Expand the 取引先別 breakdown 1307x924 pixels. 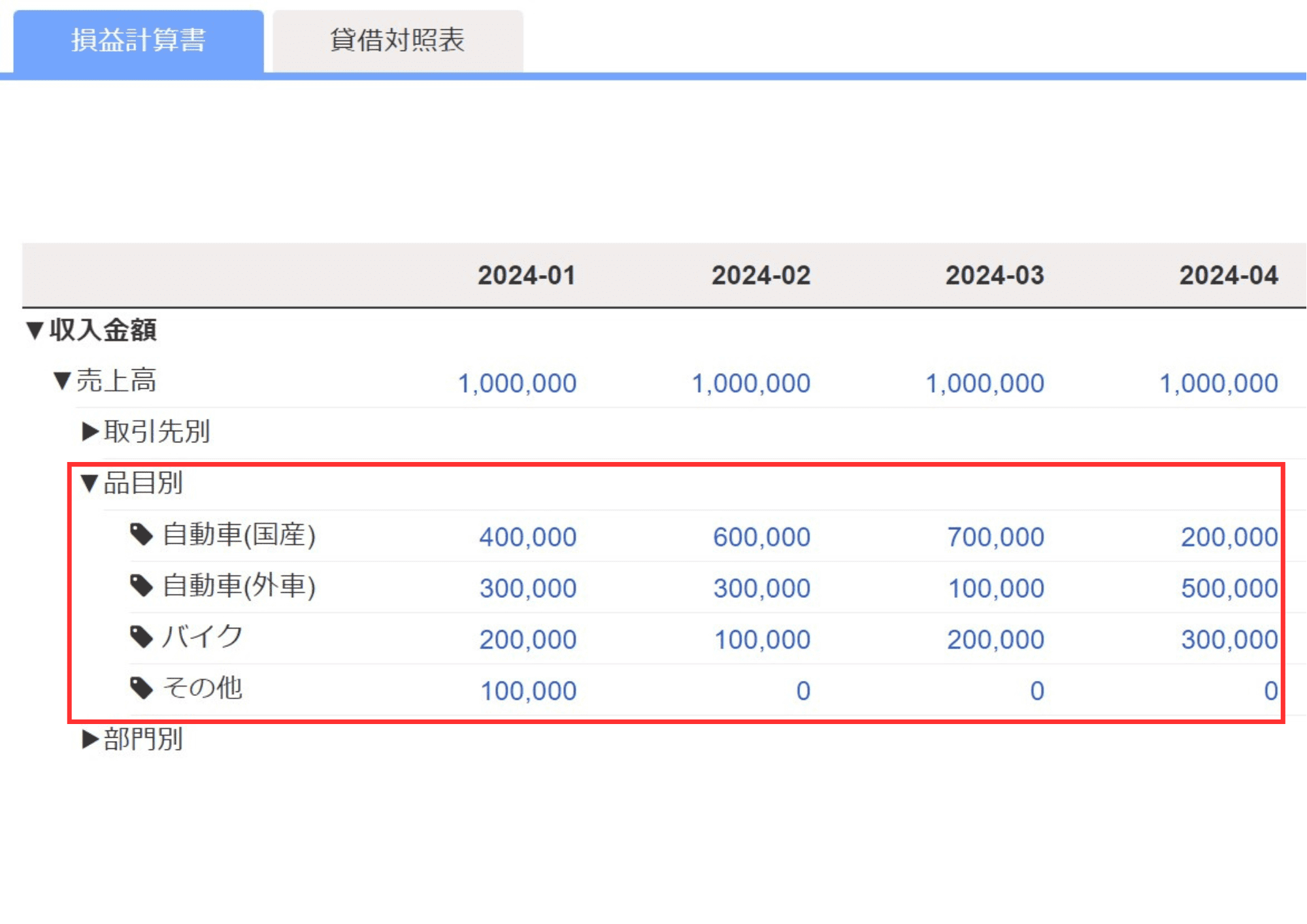coord(90,431)
